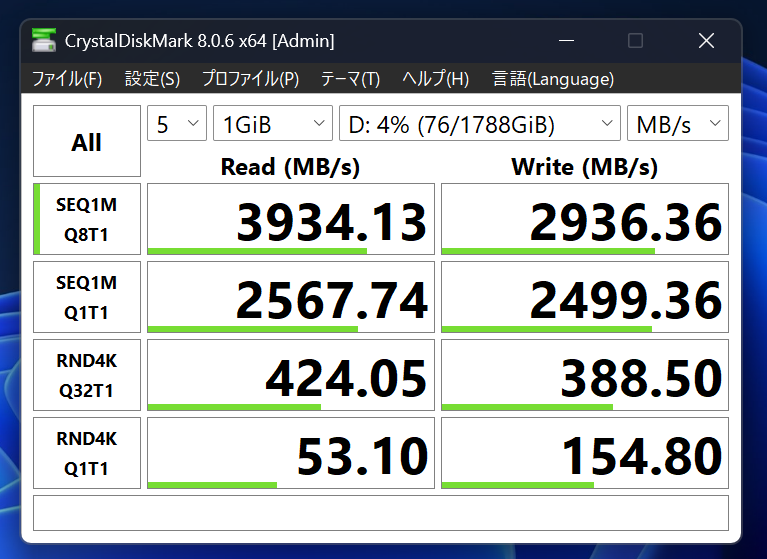Select SEQ1M Q8T1 read value 3934.13

pos(291,219)
